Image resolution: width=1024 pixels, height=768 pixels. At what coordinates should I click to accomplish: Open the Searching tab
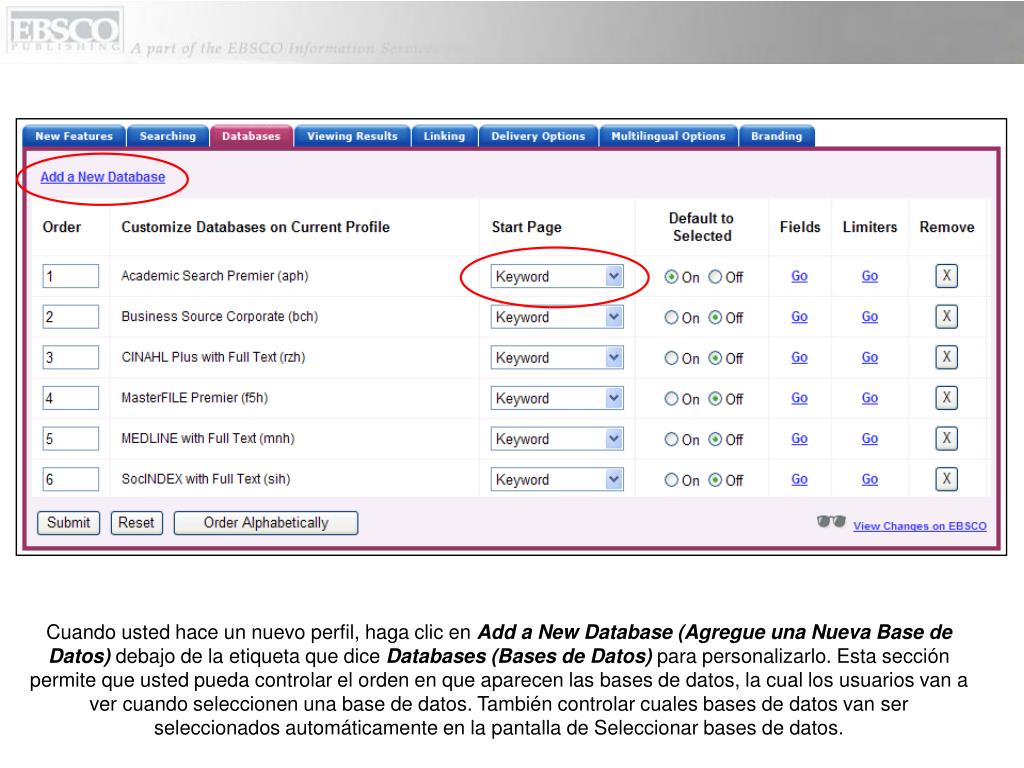(x=168, y=136)
